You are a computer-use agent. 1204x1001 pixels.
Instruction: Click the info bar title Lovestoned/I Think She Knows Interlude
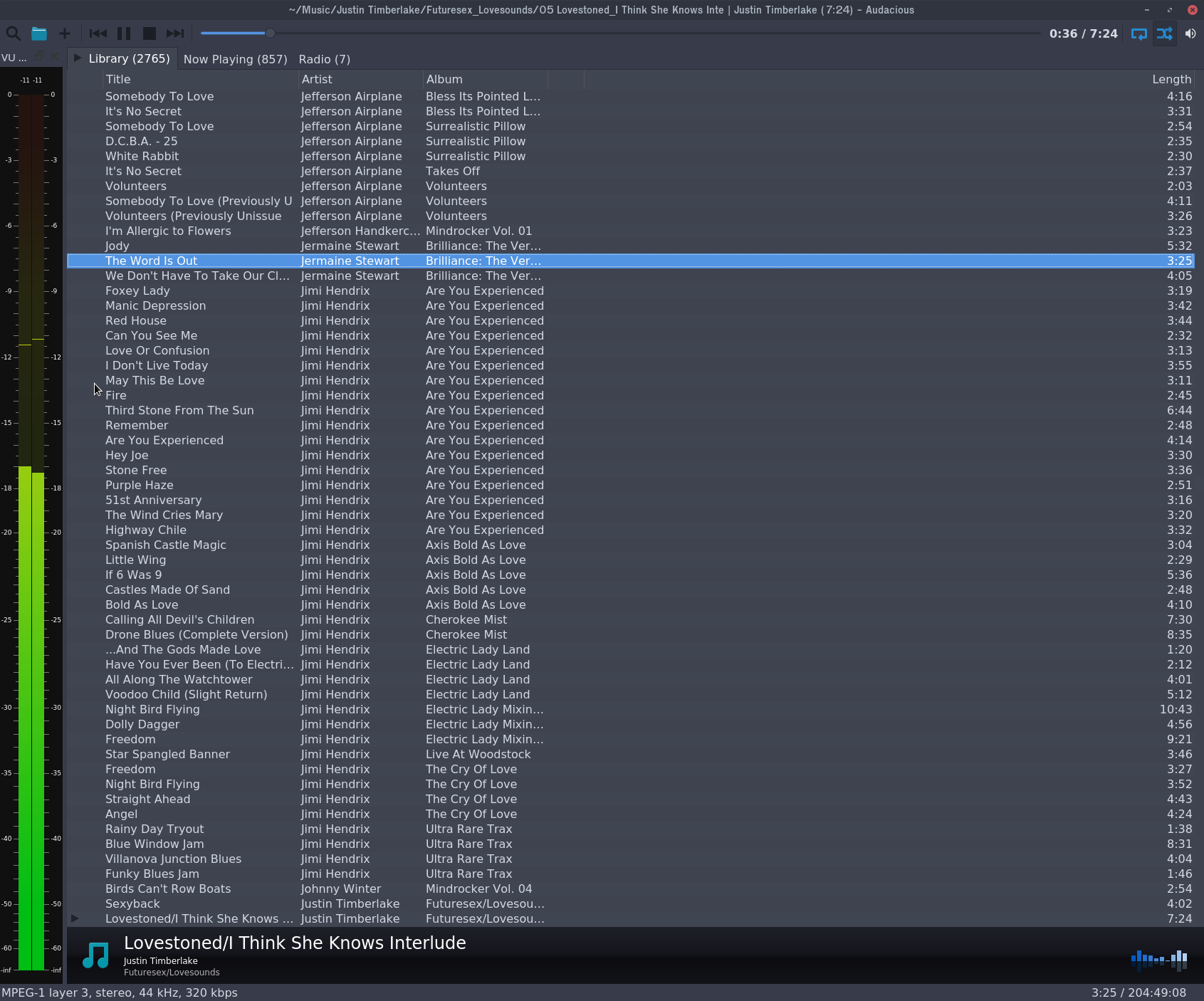(295, 943)
